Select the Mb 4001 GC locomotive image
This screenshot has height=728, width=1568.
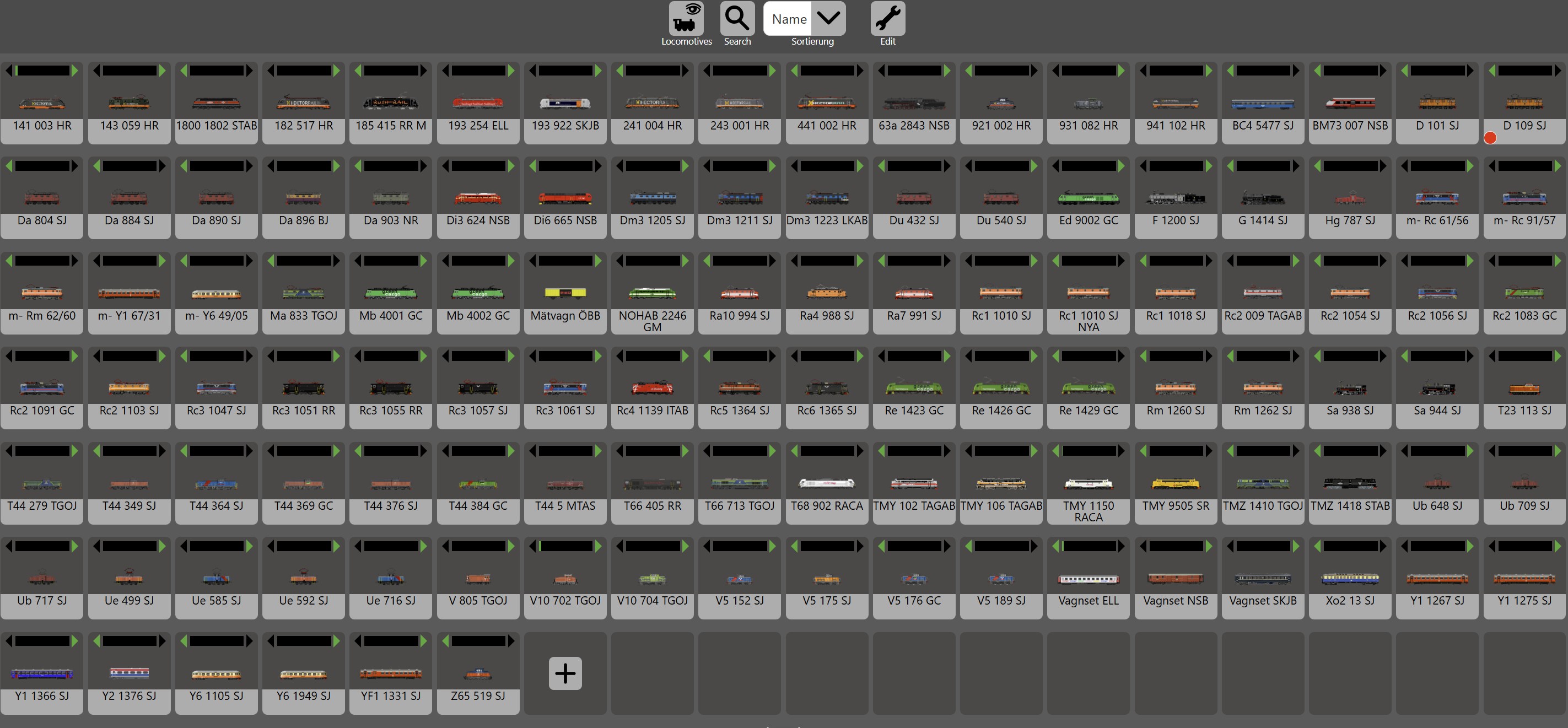pyautogui.click(x=391, y=293)
